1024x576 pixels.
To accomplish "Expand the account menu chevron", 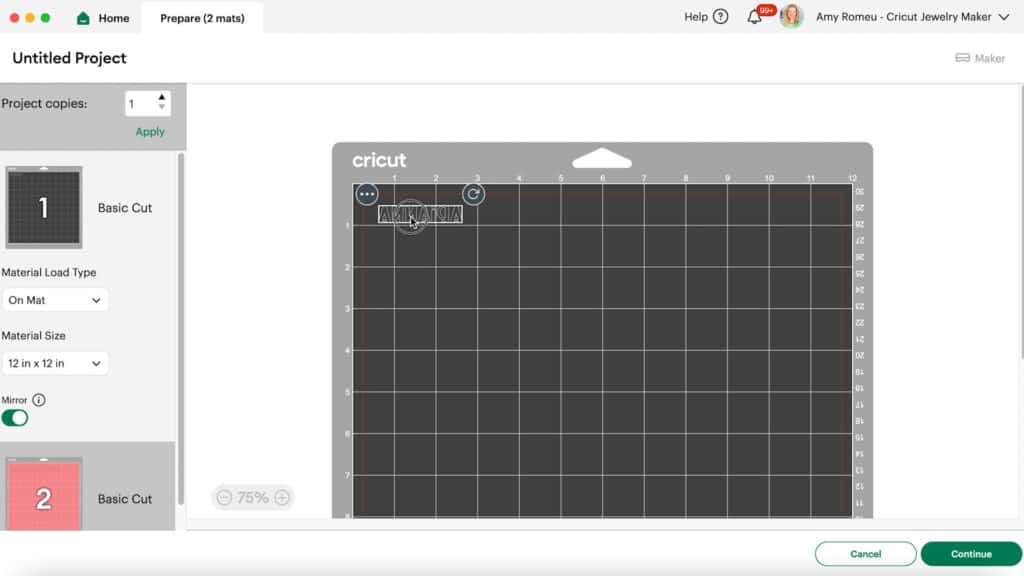I will click(x=1004, y=17).
